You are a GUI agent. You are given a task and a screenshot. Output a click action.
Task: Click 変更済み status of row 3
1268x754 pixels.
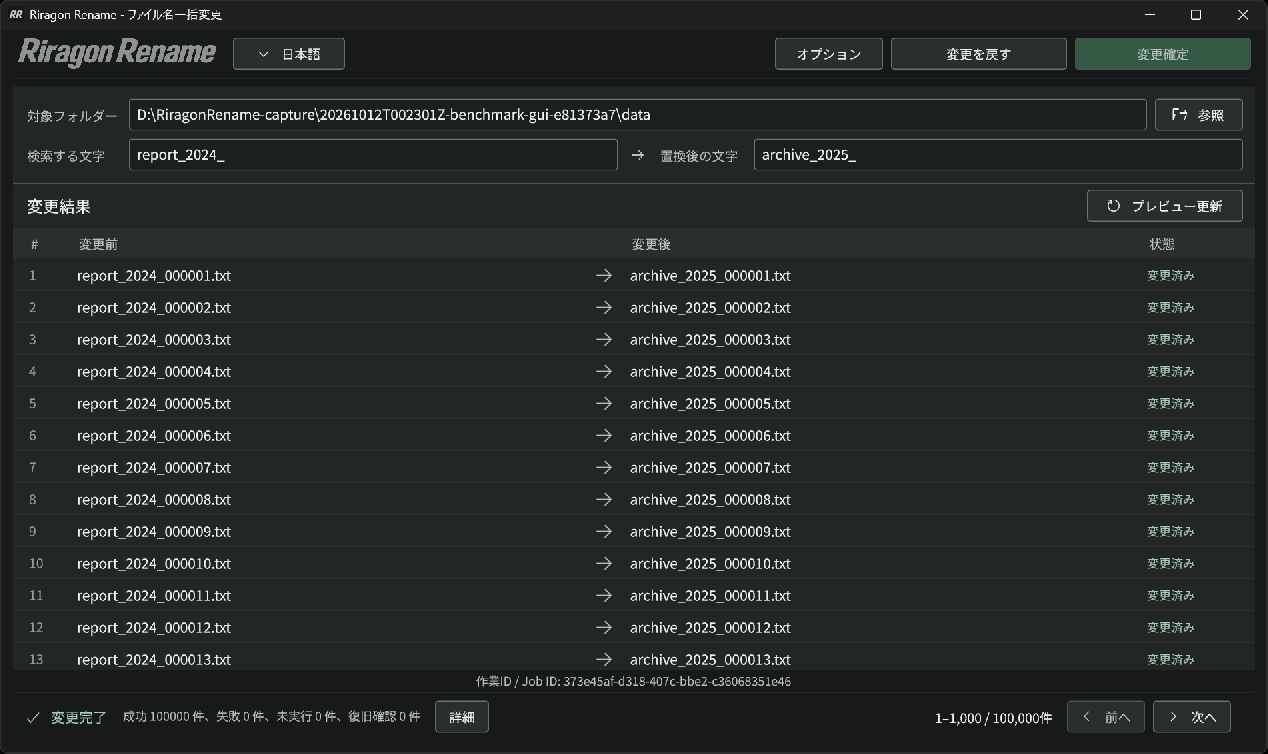pyautogui.click(x=1171, y=340)
